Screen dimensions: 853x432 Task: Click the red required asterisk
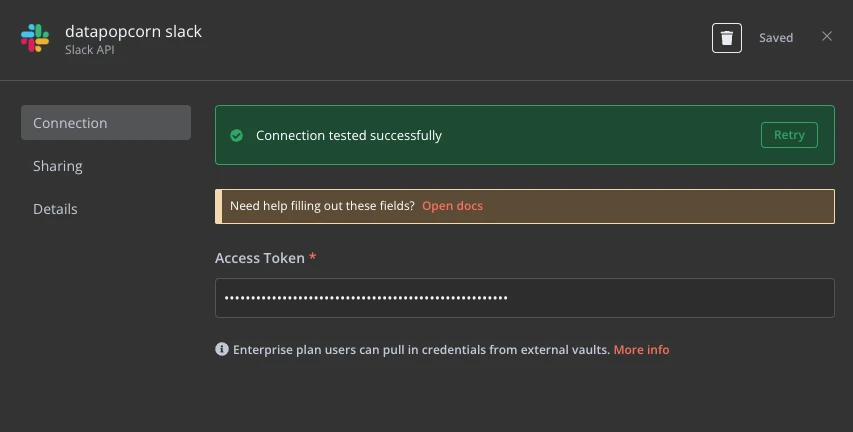click(x=313, y=258)
